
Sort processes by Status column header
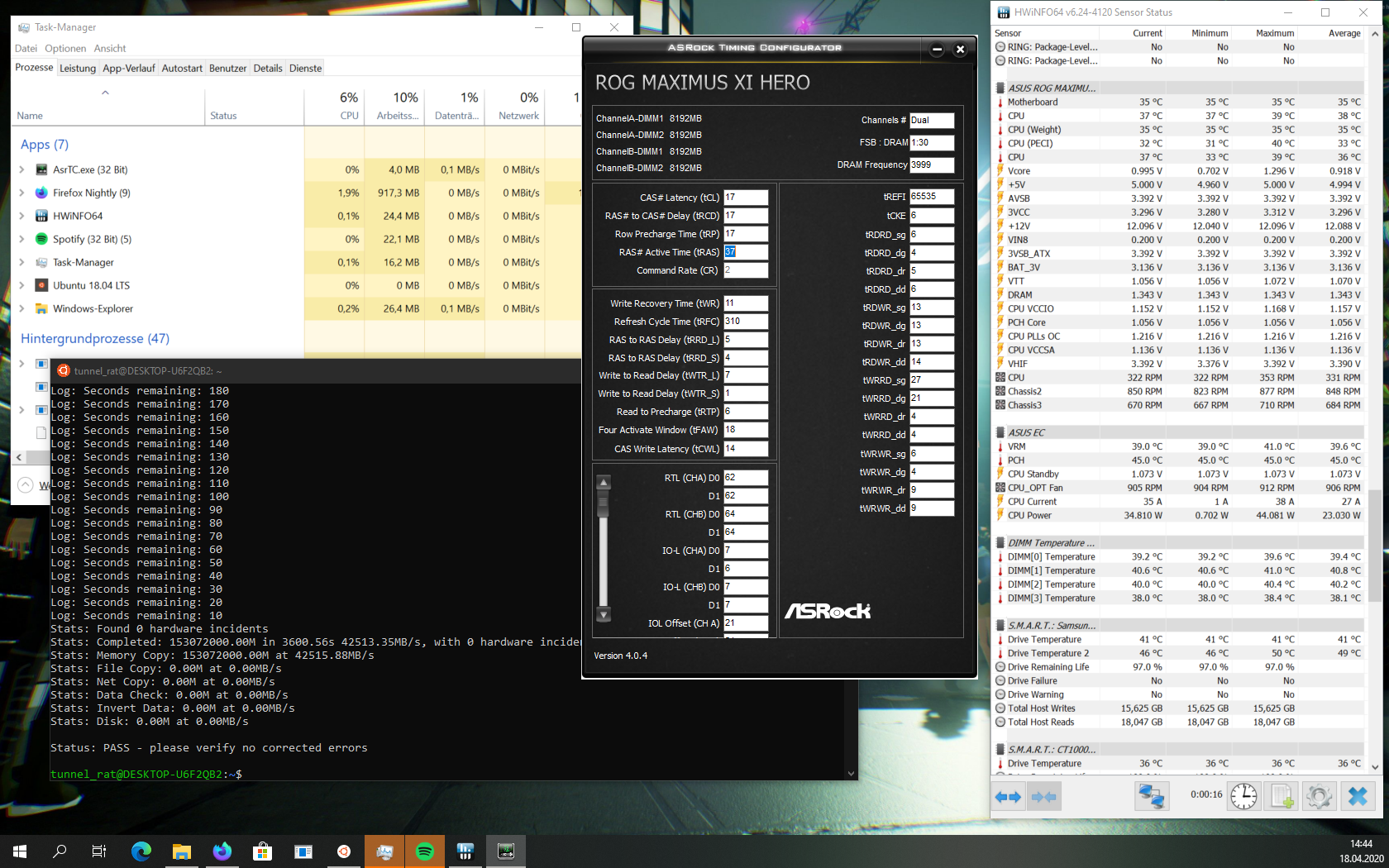[255, 106]
